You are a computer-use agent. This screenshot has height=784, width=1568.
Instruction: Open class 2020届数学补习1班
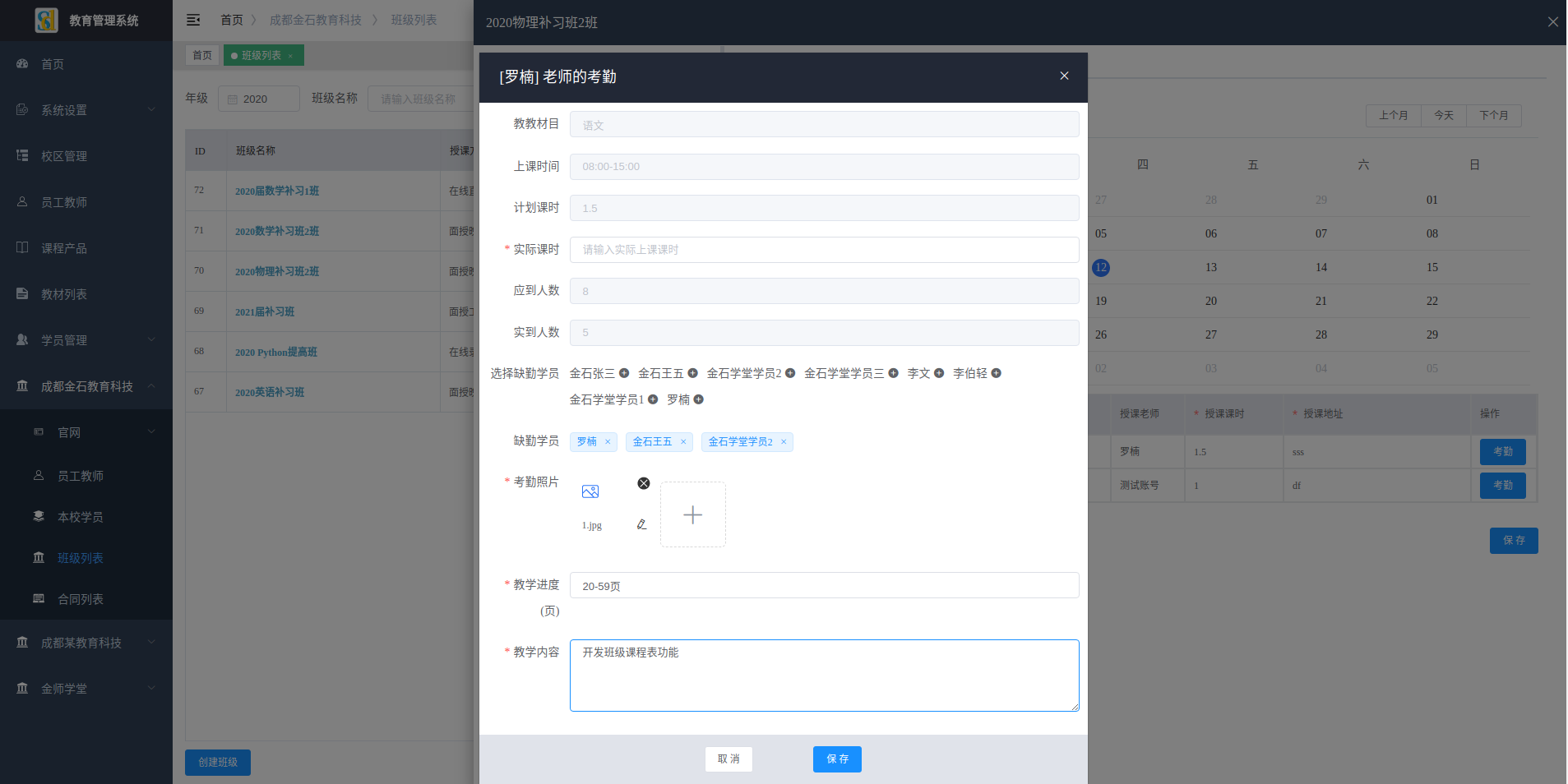click(277, 191)
